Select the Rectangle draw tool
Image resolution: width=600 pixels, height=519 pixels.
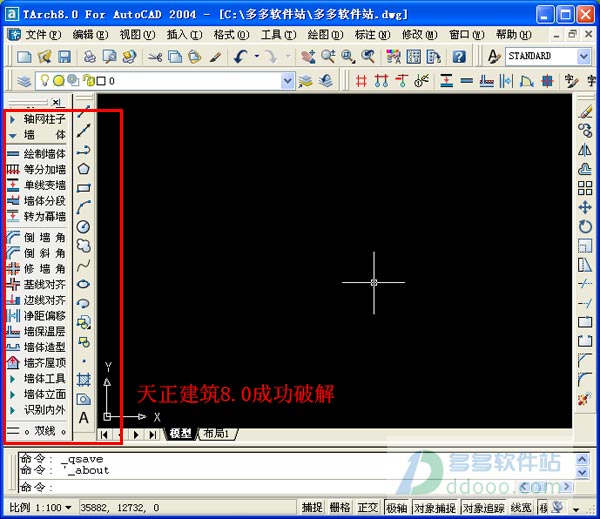[84, 188]
